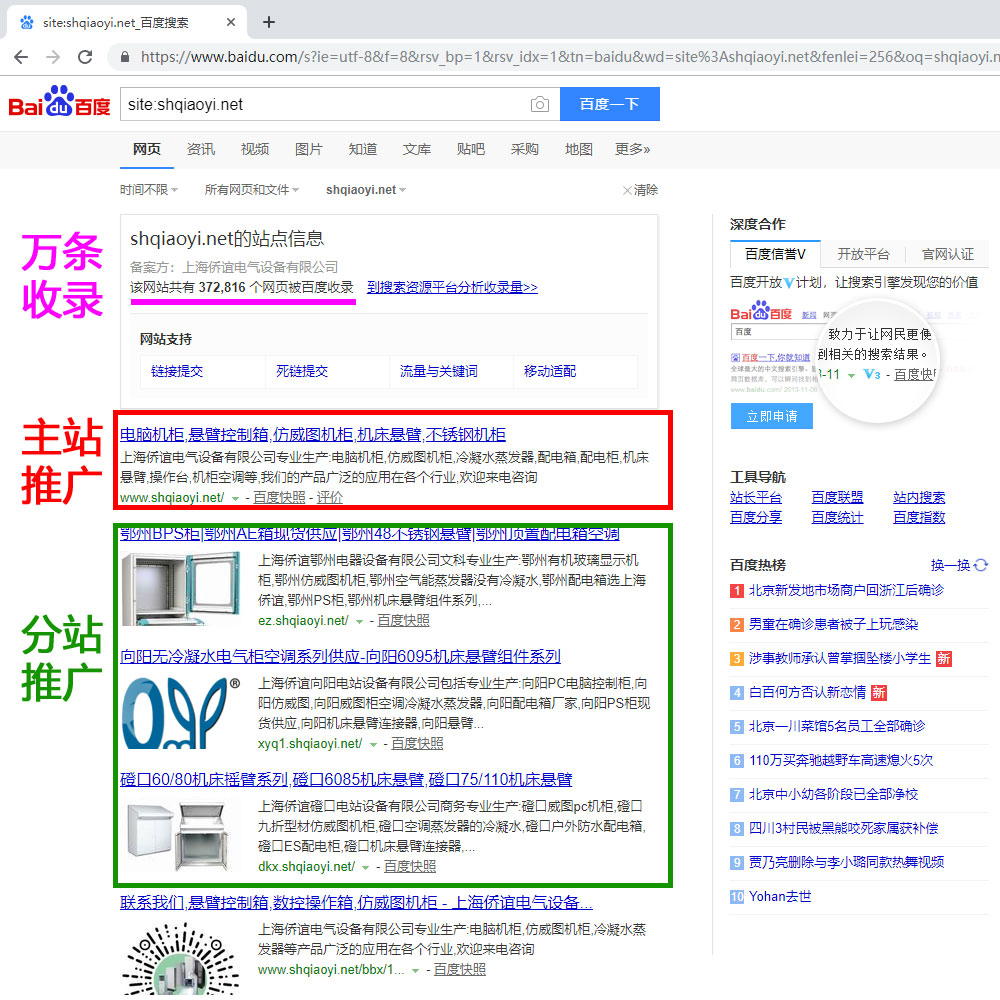This screenshot has height=1000, width=1000.
Task: Expand arrow next to www.shqiaoyi.net/bbx/1...
Action: 415,971
